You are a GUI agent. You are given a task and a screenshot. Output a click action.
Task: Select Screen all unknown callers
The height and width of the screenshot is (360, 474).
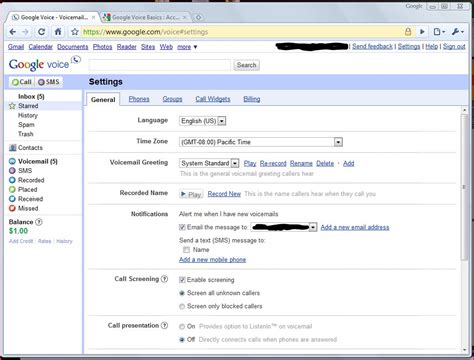(x=182, y=293)
